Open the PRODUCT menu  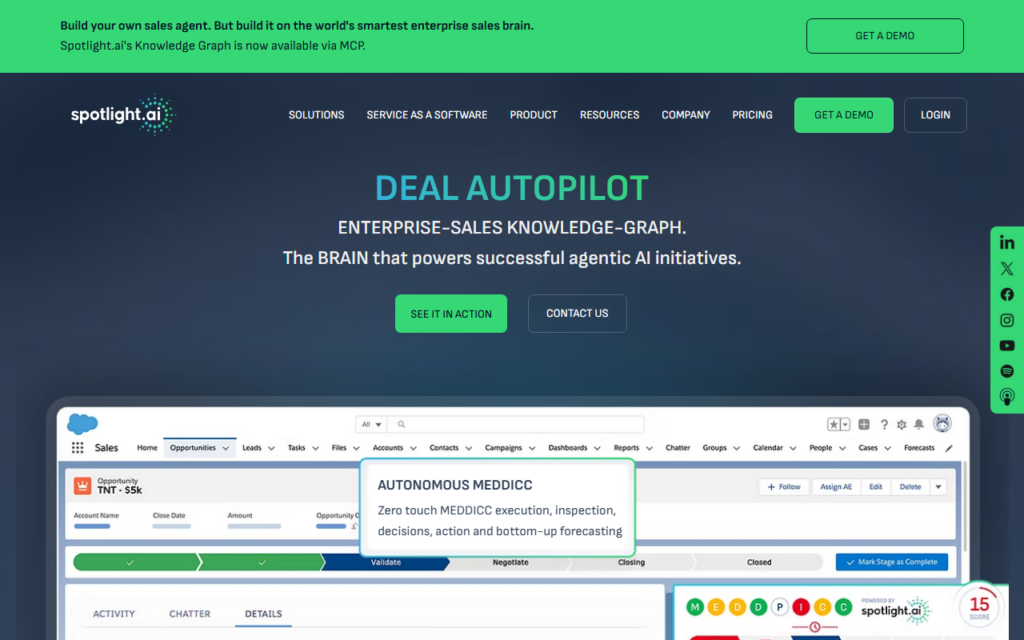tap(533, 115)
